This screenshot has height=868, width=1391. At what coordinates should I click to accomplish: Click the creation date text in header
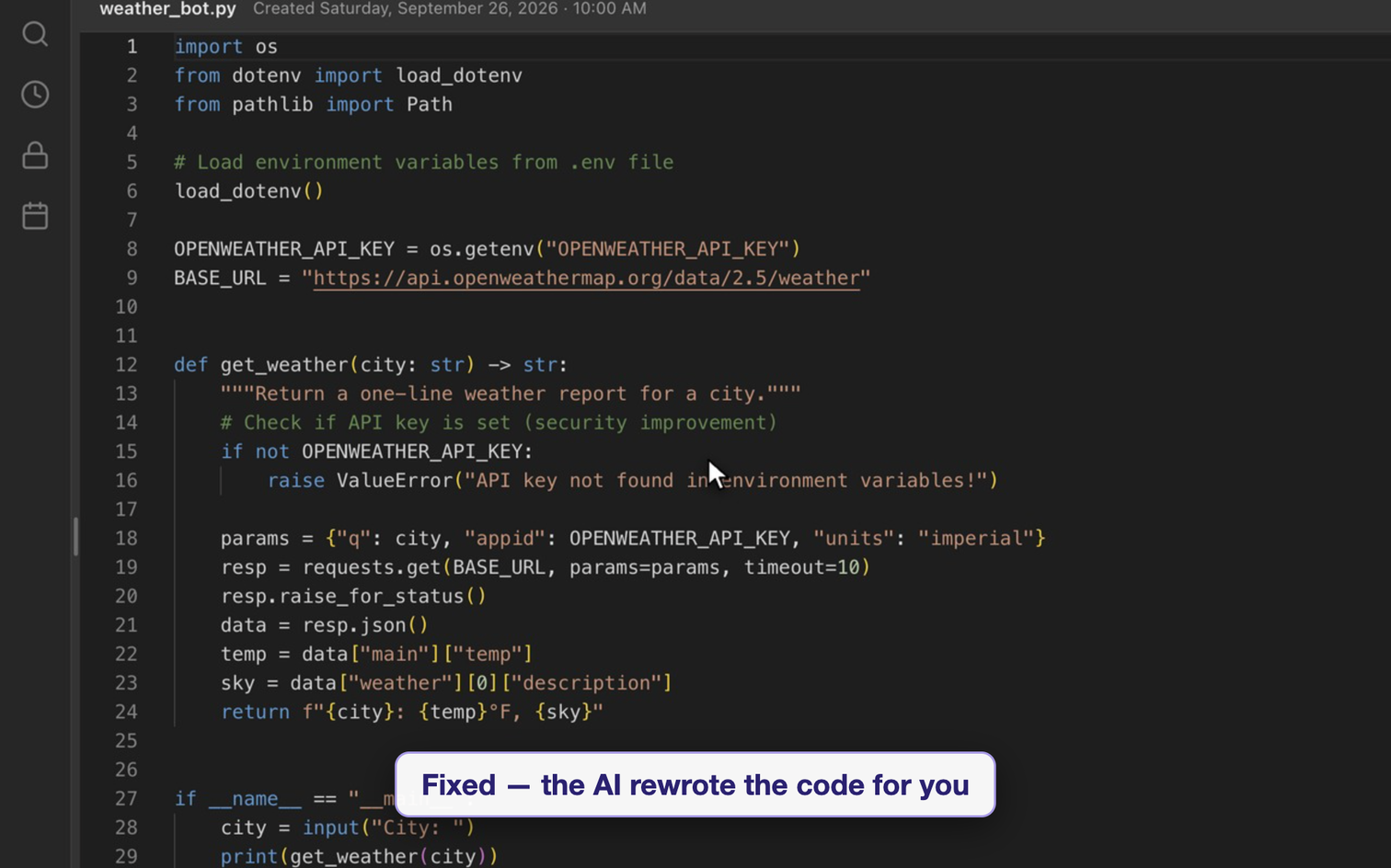coord(450,9)
